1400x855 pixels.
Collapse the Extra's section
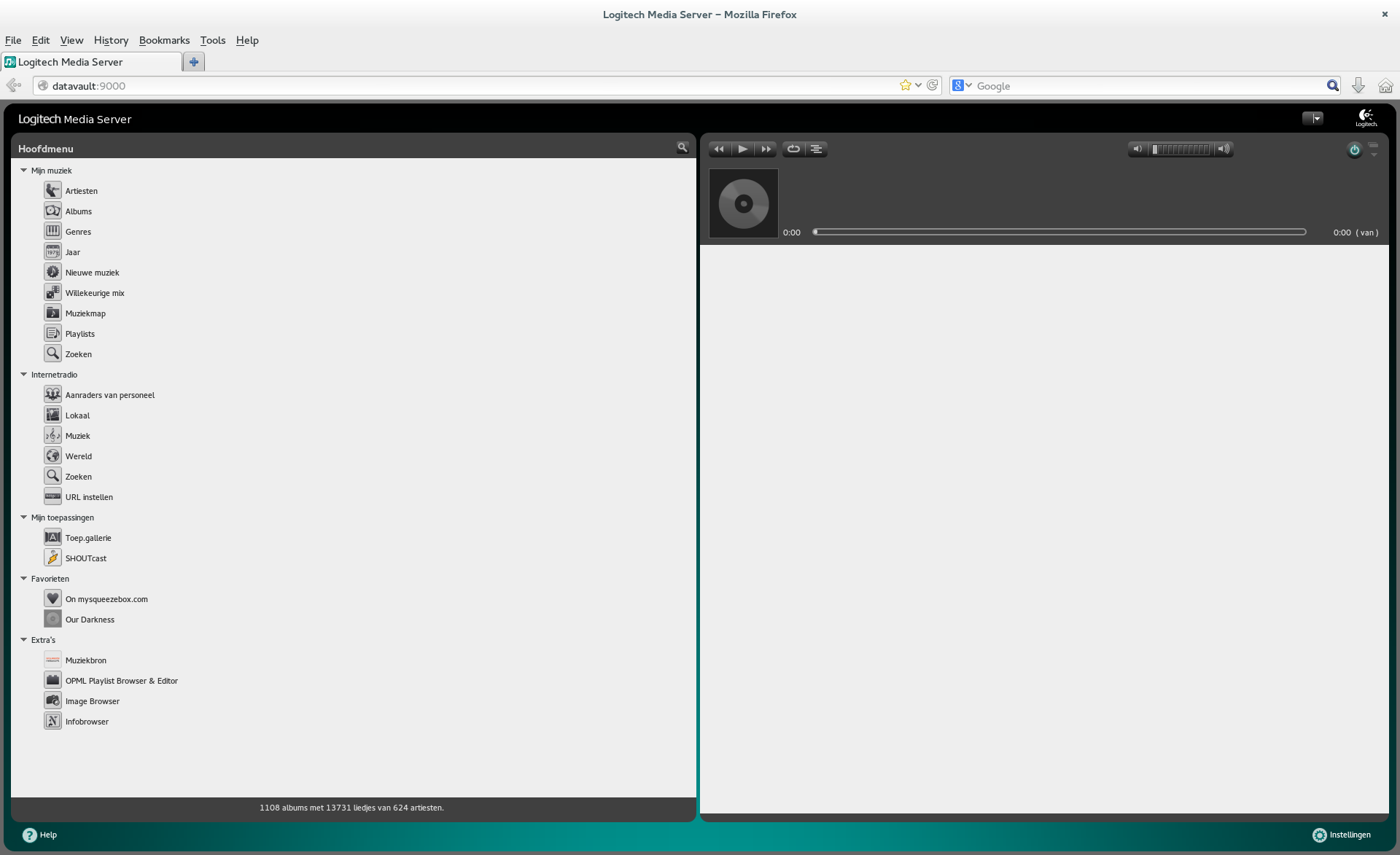pyautogui.click(x=23, y=639)
